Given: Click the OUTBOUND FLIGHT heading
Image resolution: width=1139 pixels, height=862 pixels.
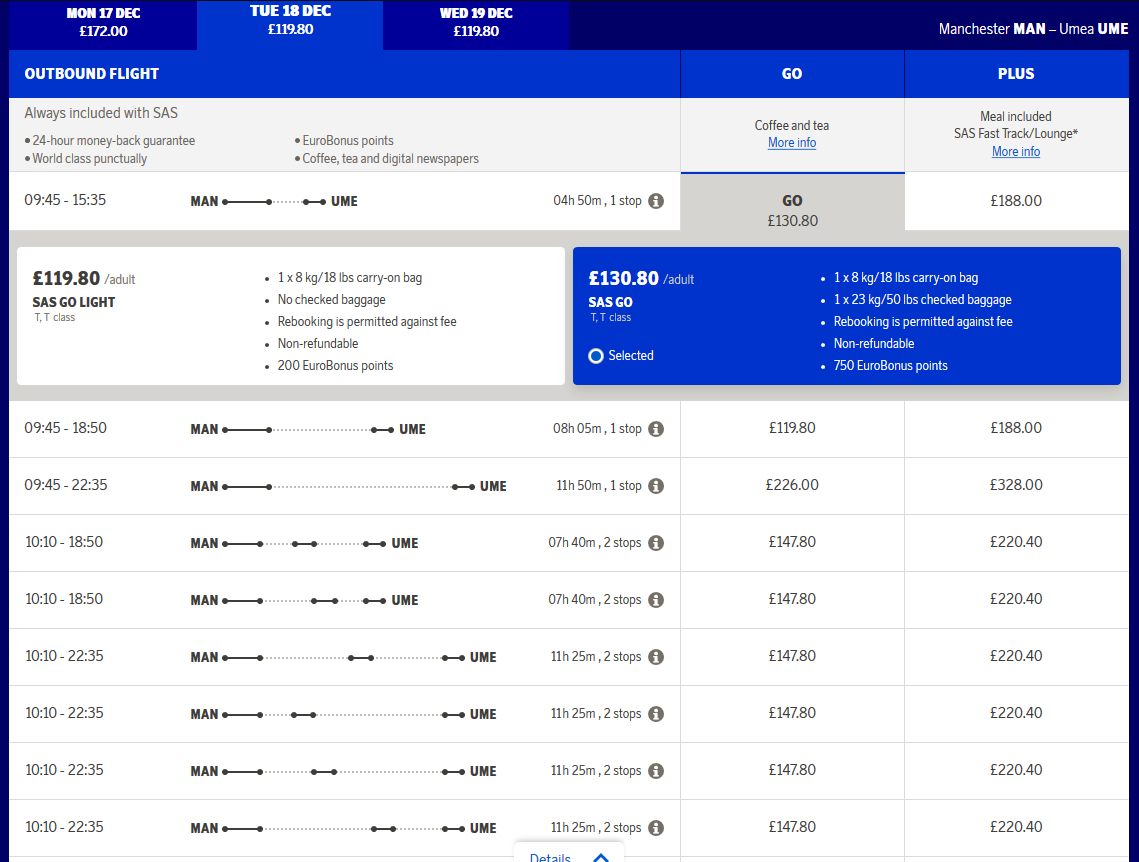Looking at the screenshot, I should point(92,73).
